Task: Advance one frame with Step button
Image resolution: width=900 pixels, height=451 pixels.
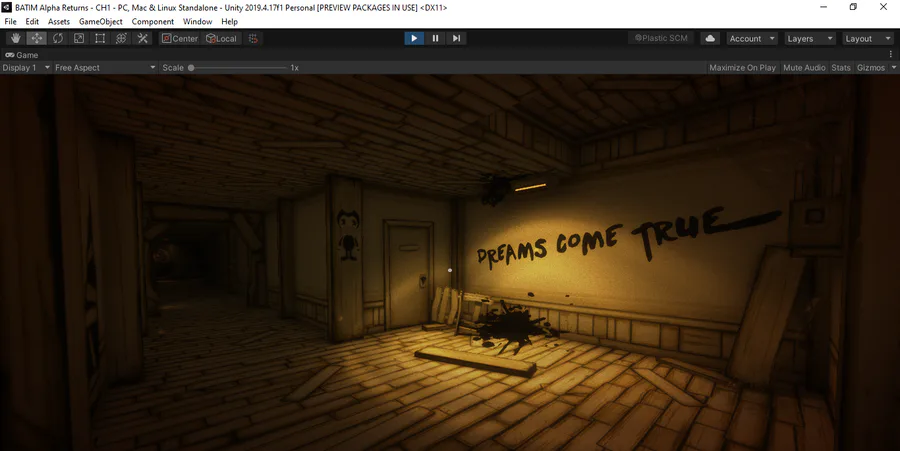Action: coord(456,38)
